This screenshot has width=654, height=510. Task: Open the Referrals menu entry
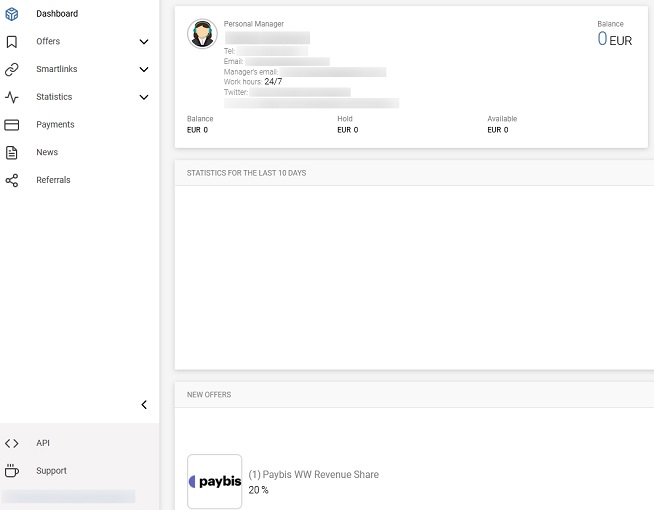[x=53, y=181]
